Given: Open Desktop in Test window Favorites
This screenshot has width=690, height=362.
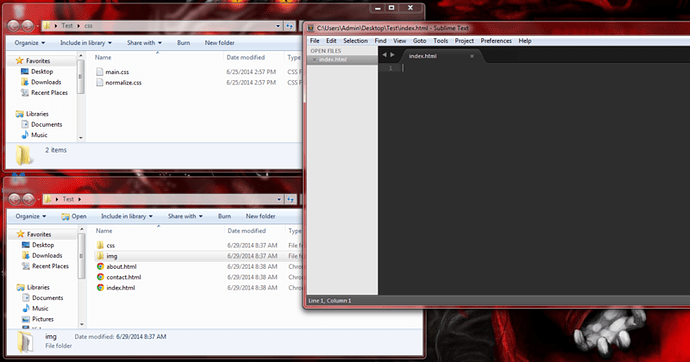Looking at the screenshot, I should click(43, 245).
